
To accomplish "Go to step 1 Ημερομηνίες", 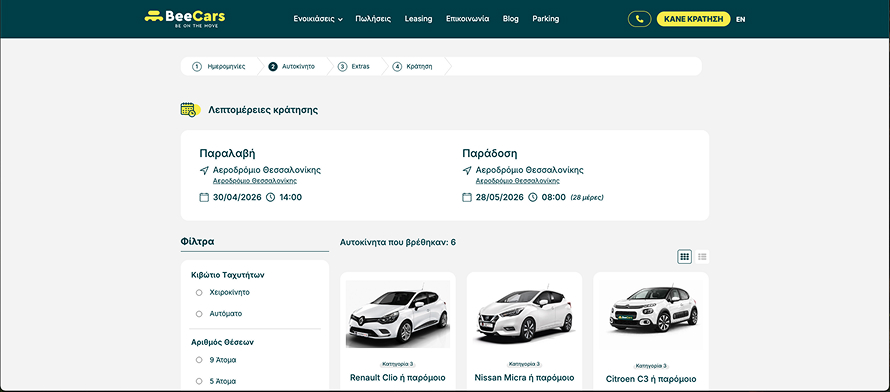I will point(219,66).
